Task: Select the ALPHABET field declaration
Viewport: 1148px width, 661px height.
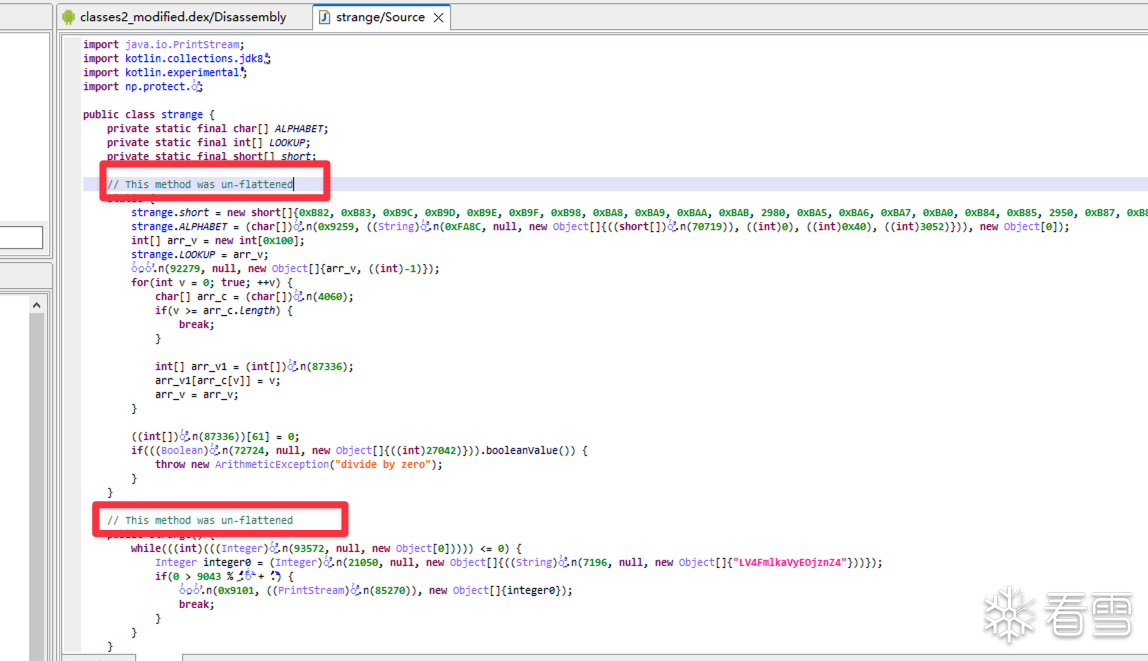Action: coord(217,129)
